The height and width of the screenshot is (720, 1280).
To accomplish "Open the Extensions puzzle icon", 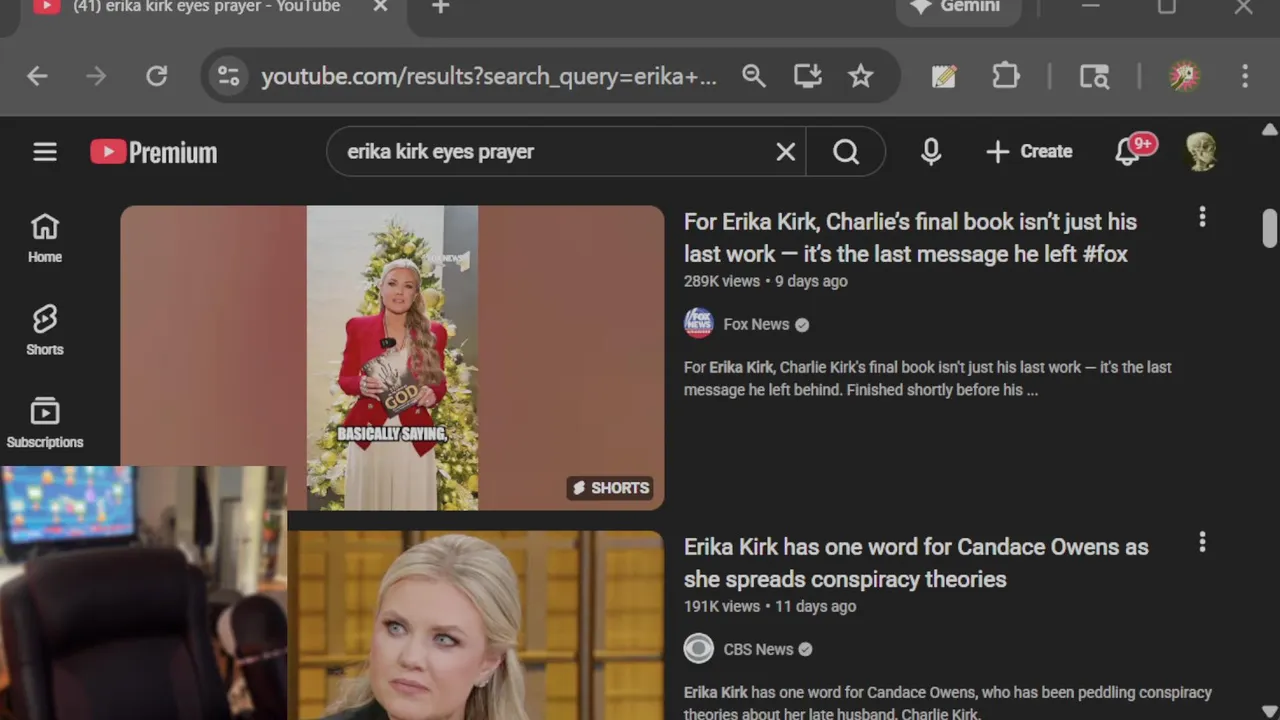I will [1005, 76].
